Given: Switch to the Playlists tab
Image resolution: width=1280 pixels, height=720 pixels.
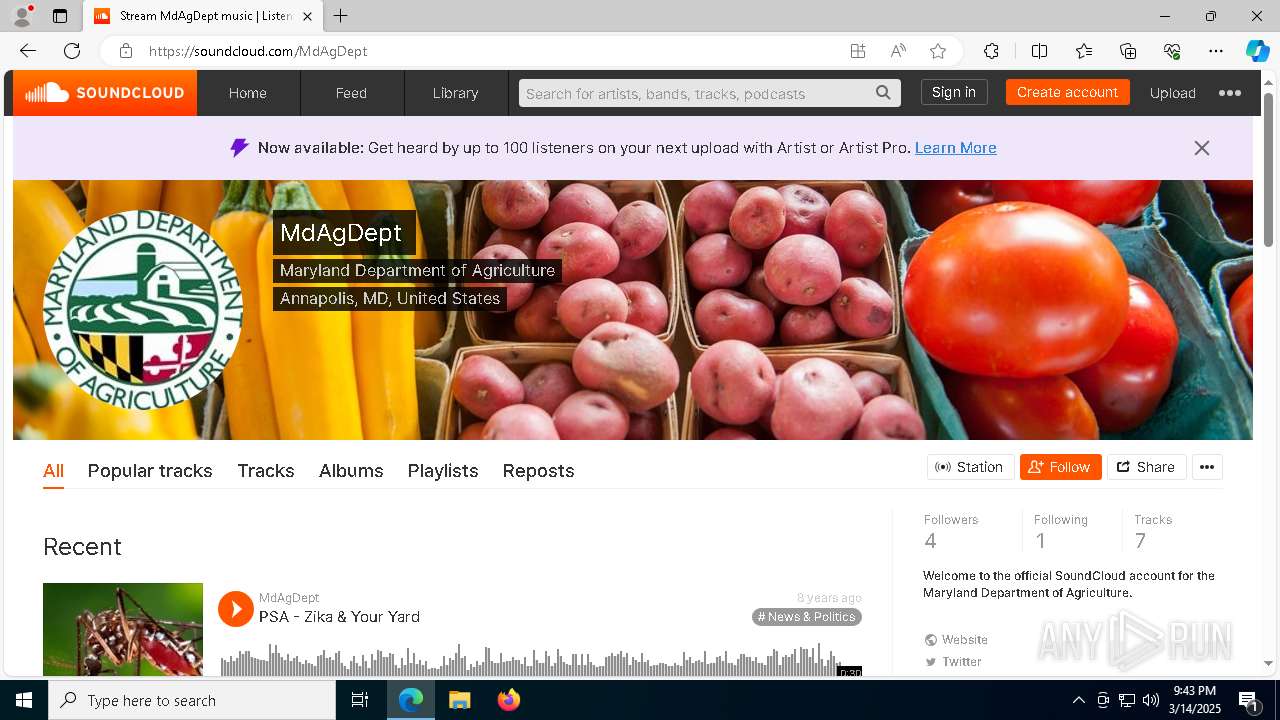Looking at the screenshot, I should (443, 471).
